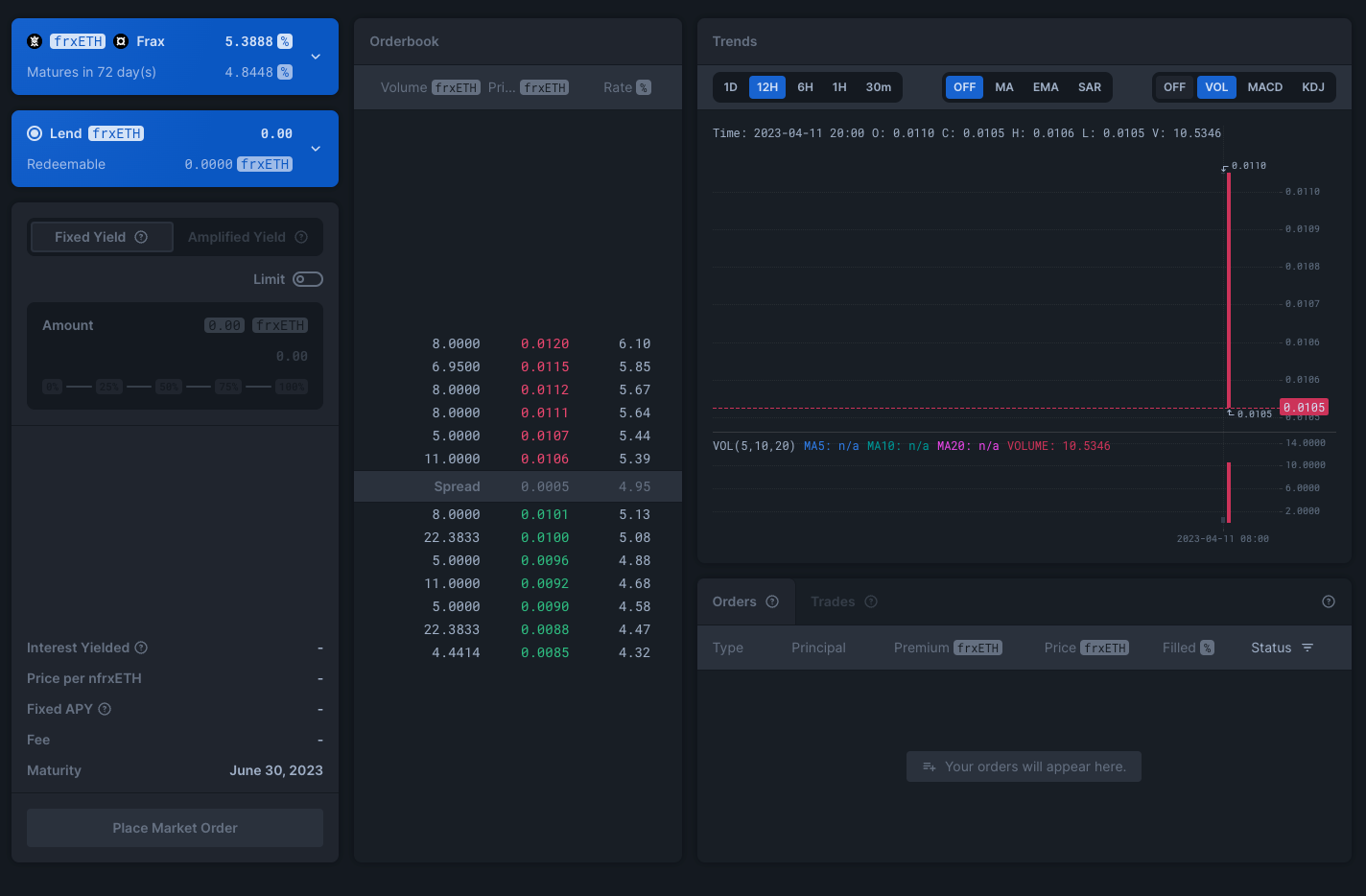Set amount slider to 50%

tap(169, 387)
